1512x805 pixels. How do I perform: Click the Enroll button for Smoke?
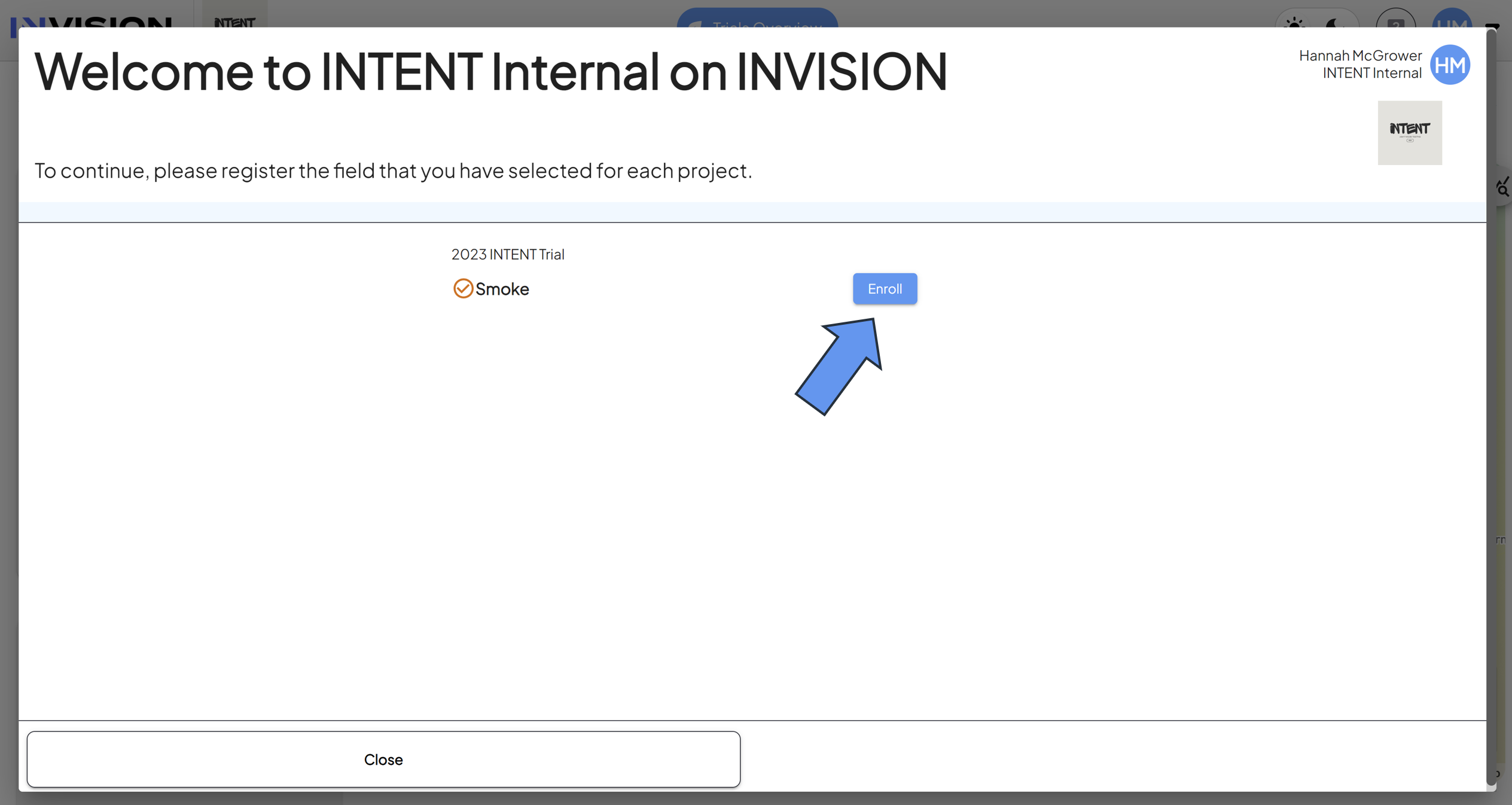click(x=885, y=289)
